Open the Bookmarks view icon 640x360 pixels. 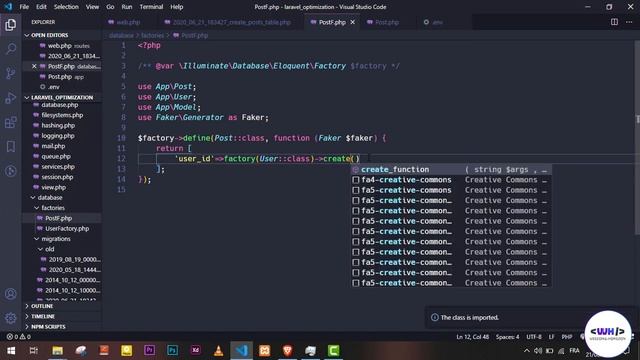(11, 147)
